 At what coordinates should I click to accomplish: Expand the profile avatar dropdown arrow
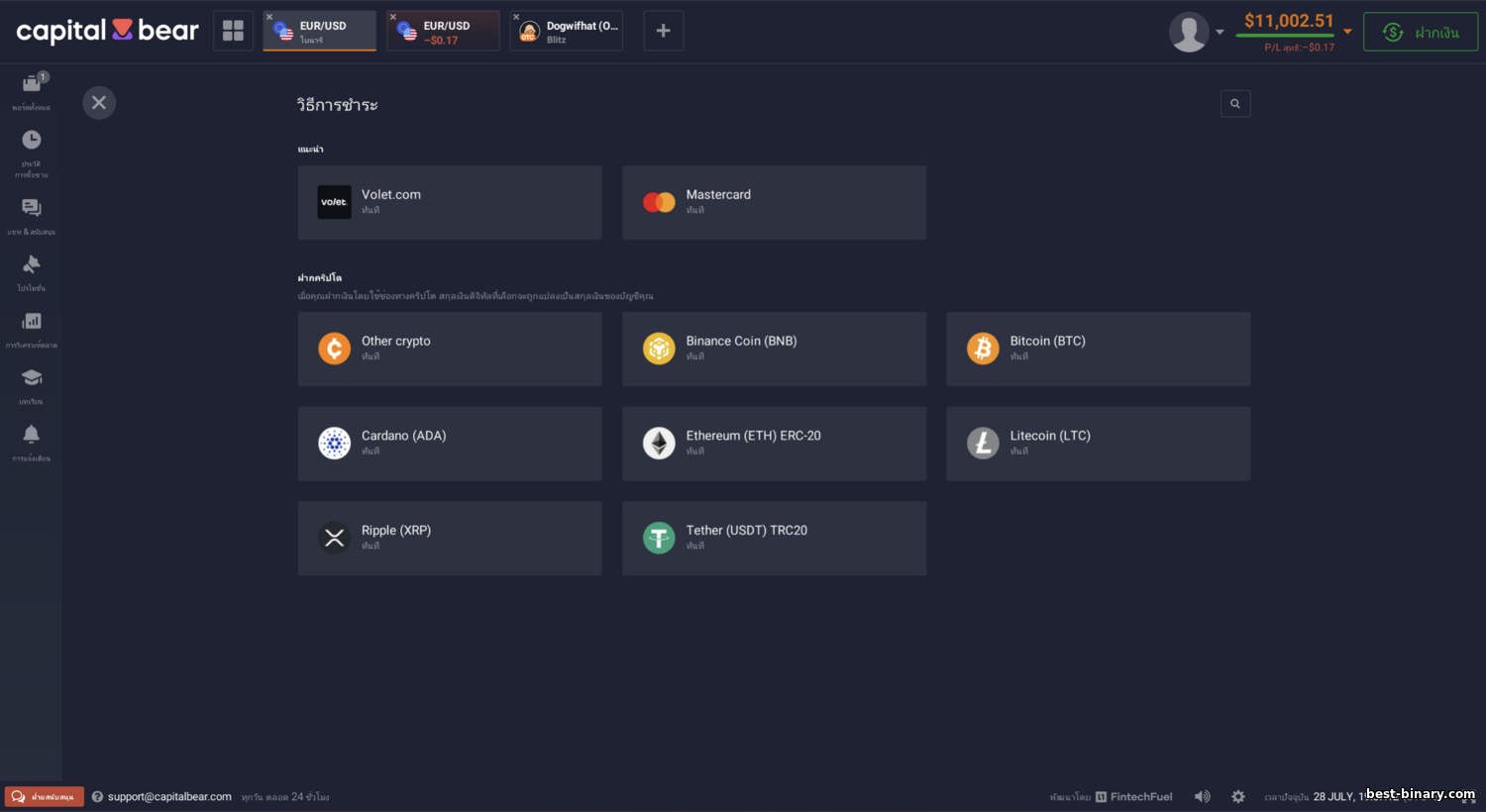[1220, 33]
